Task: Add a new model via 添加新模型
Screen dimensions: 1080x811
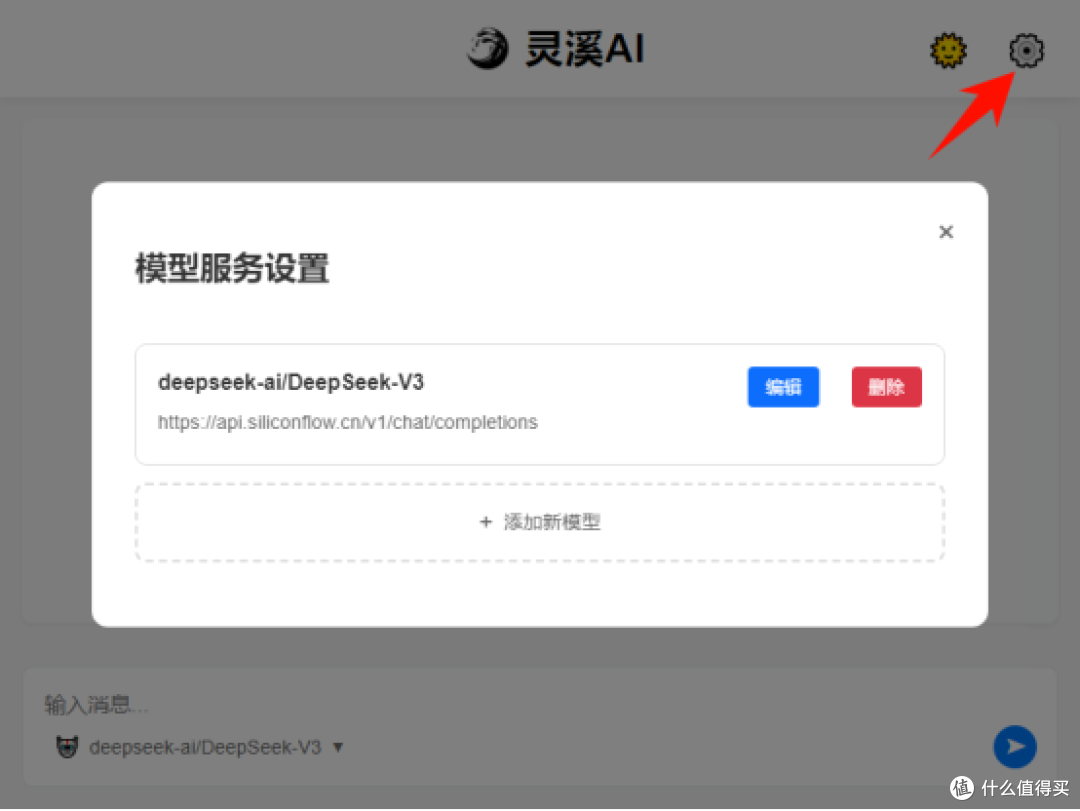Action: pos(540,522)
